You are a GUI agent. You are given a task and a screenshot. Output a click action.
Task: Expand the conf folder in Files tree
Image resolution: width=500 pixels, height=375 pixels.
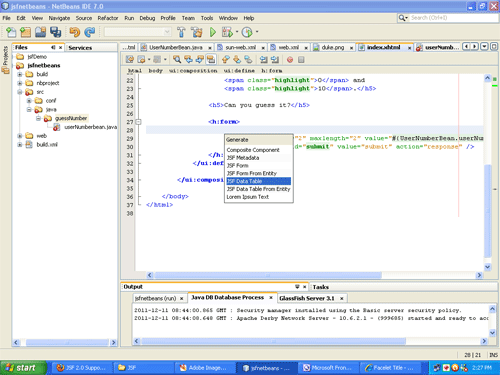pyautogui.click(x=29, y=100)
